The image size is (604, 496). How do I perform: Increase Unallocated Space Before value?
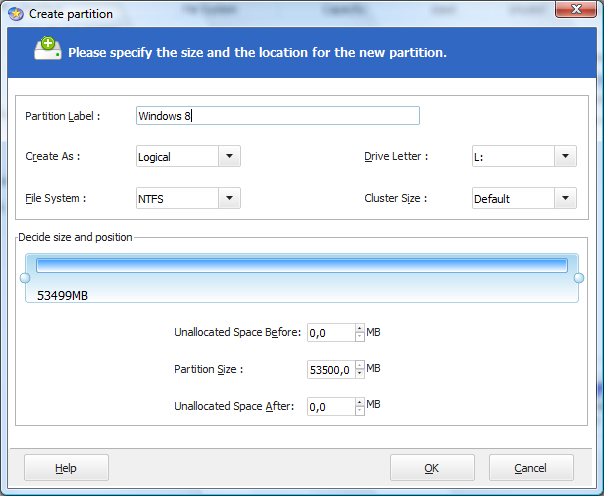click(x=359, y=328)
